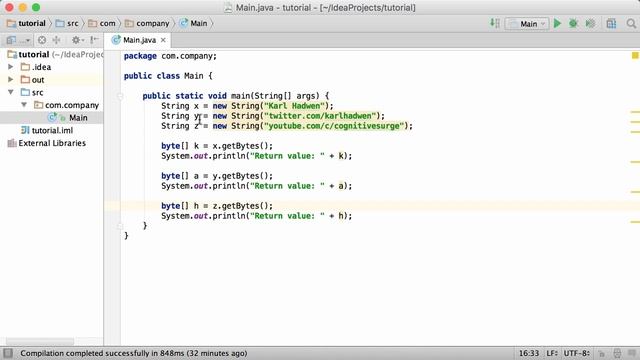The image size is (640, 360).
Task: Click the Make Project build icon
Action: click(x=495, y=23)
